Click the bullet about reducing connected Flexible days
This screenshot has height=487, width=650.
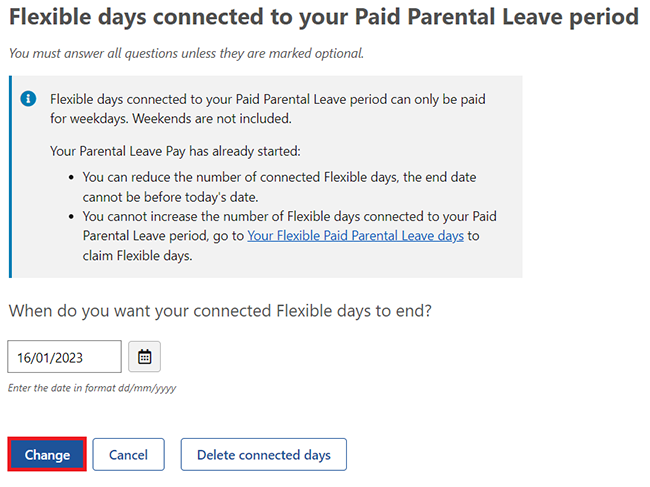(x=279, y=187)
